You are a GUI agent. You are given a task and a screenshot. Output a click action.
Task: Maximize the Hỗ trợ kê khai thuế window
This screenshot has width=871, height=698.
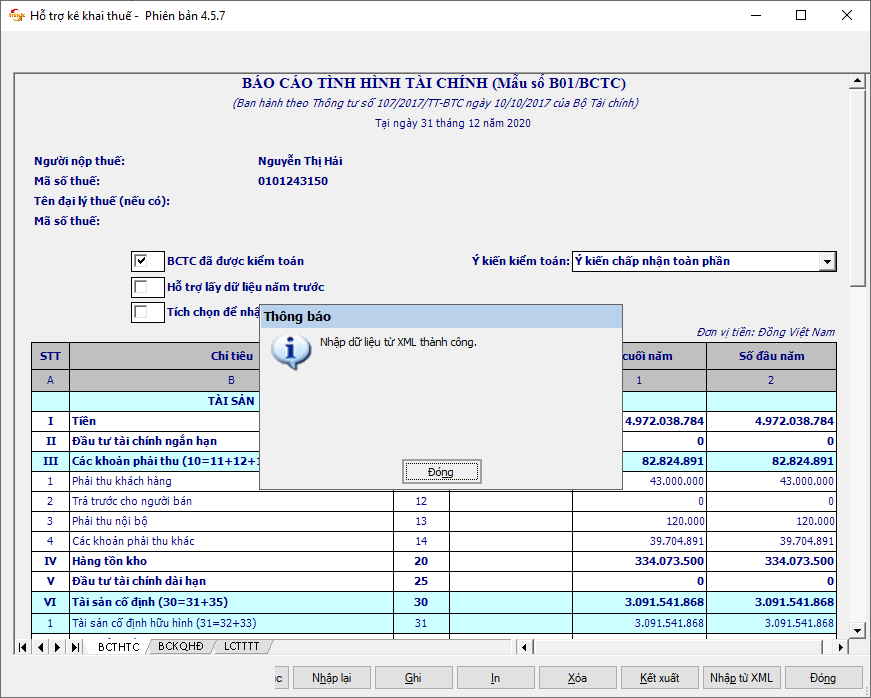[800, 16]
